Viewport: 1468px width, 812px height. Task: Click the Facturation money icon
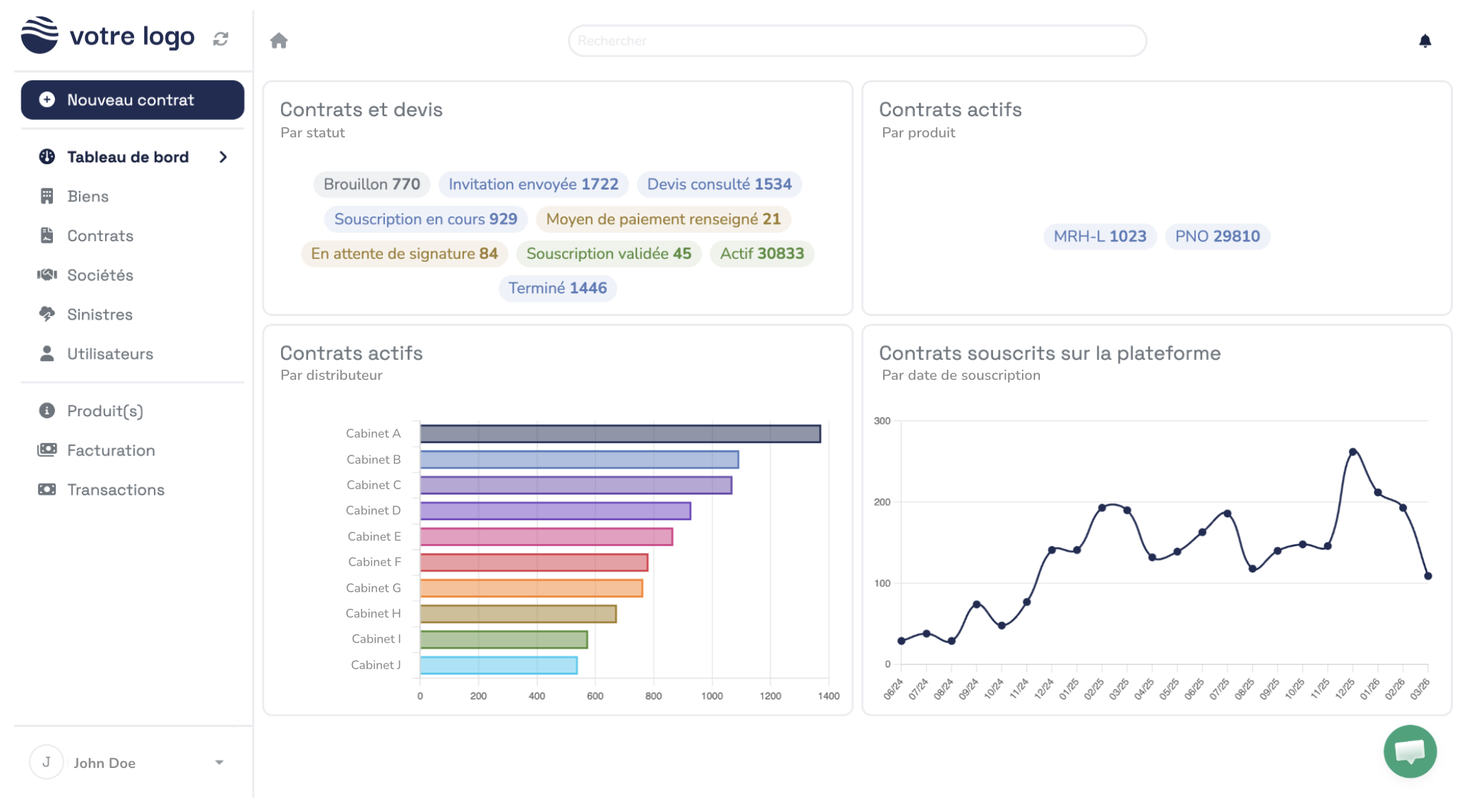point(47,450)
